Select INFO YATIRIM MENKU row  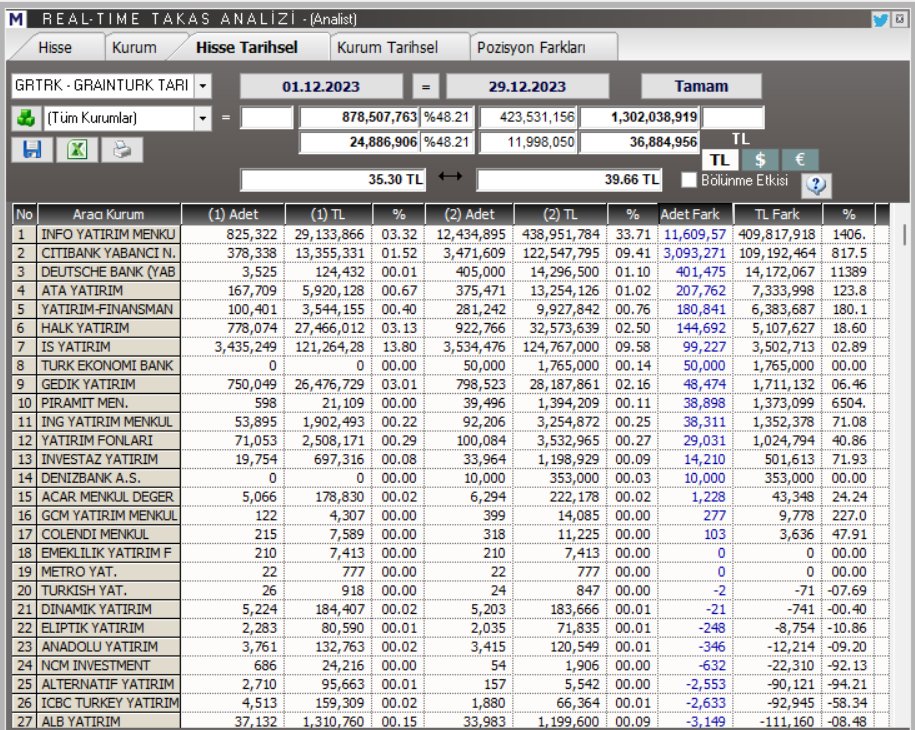pos(449,234)
